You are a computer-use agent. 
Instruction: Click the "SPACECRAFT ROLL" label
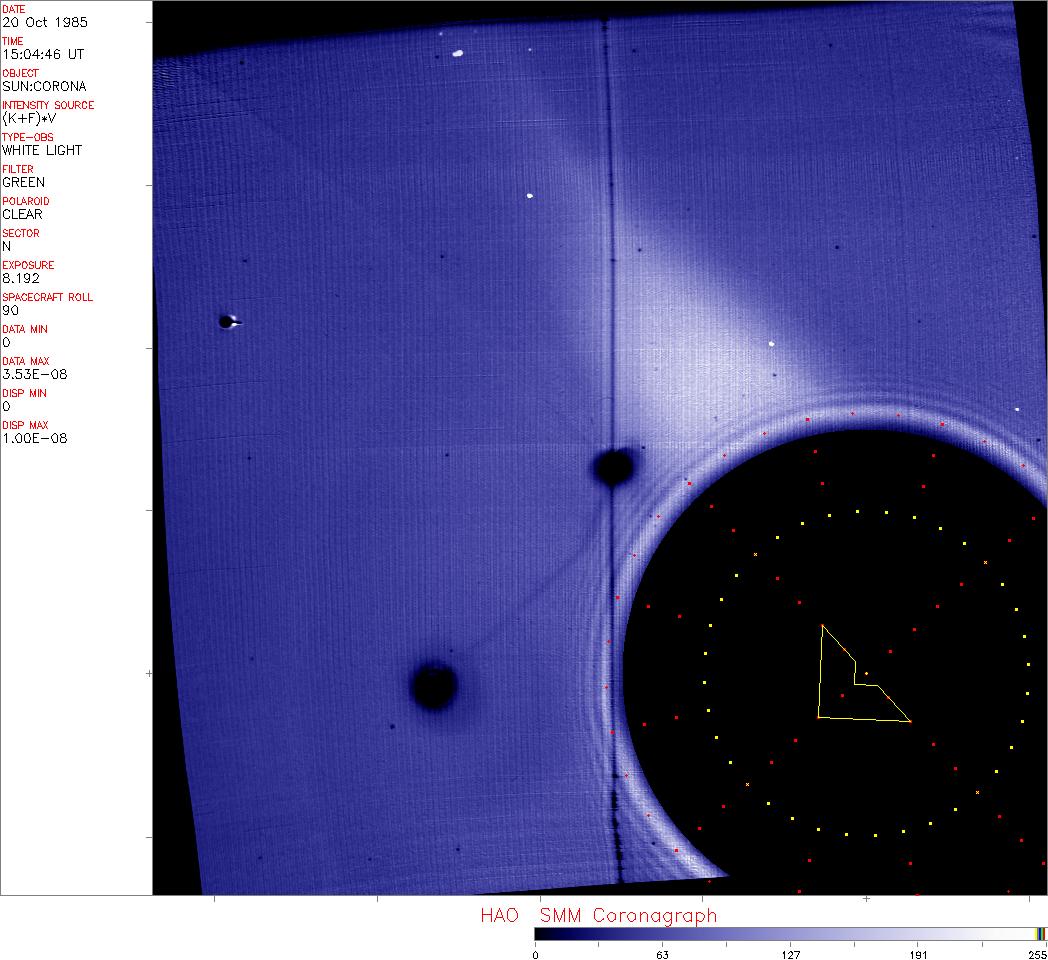tap(48, 297)
